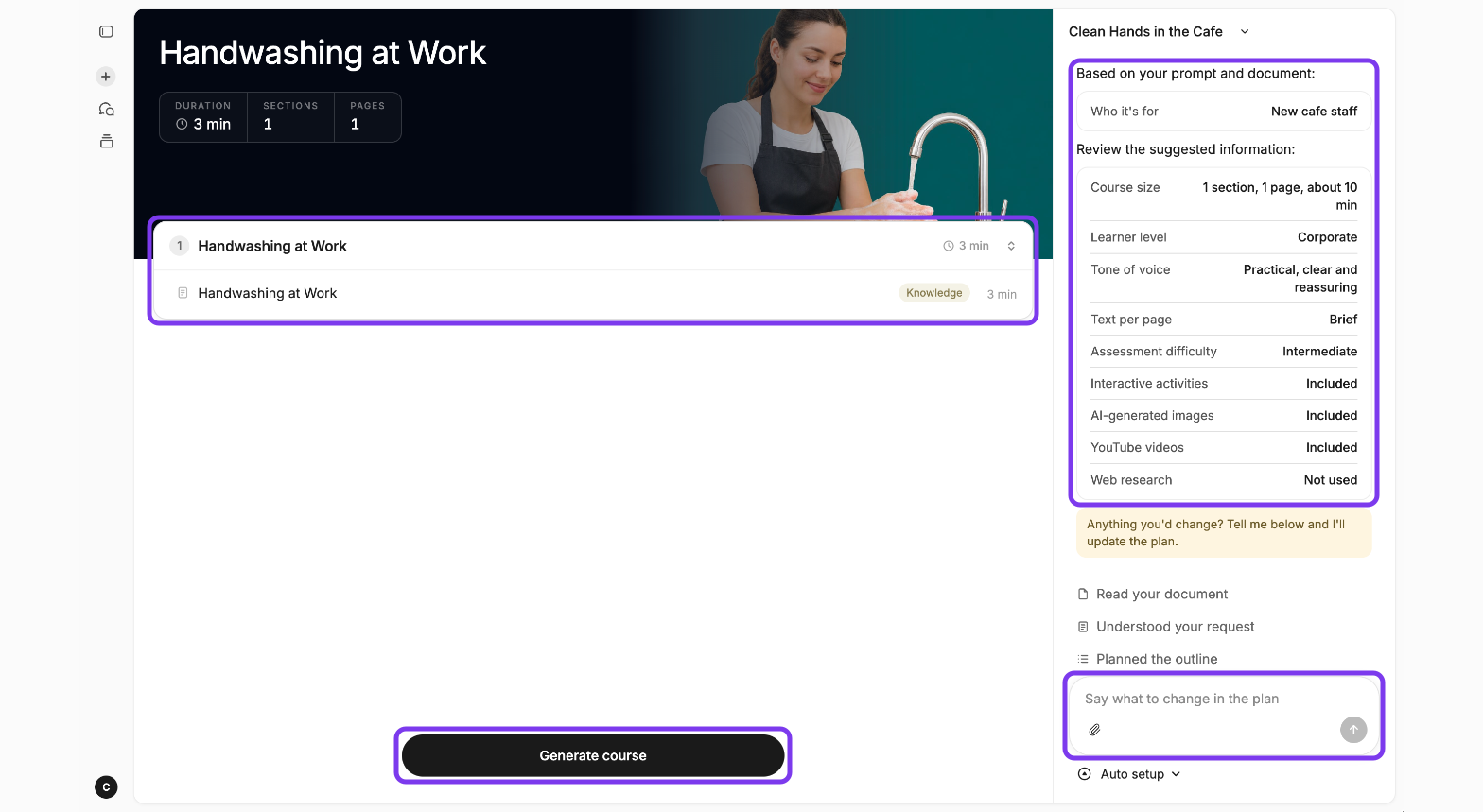The width and height of the screenshot is (1483, 812).
Task: Click the clock icon in section header row
Action: pos(949,246)
